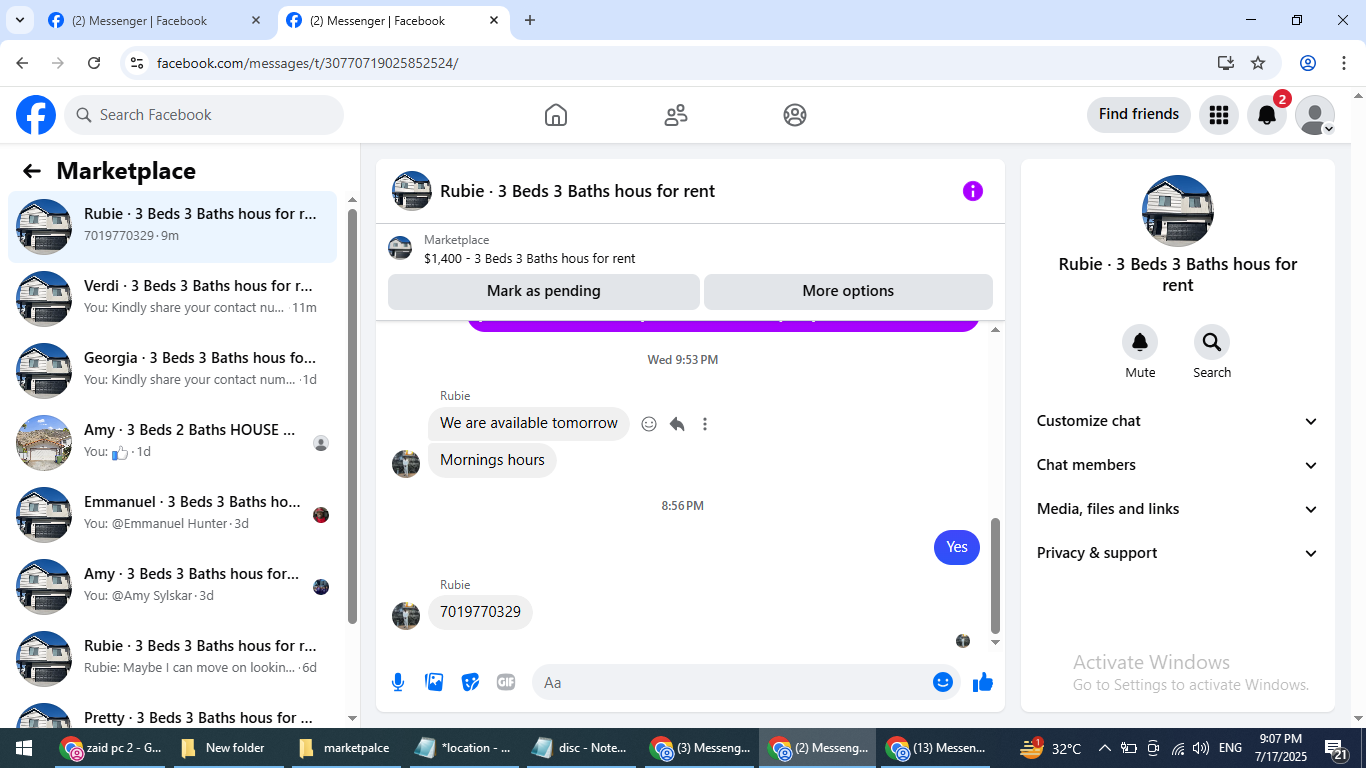The width and height of the screenshot is (1366, 768).
Task: Open the account profile picture menu
Action: (1315, 115)
